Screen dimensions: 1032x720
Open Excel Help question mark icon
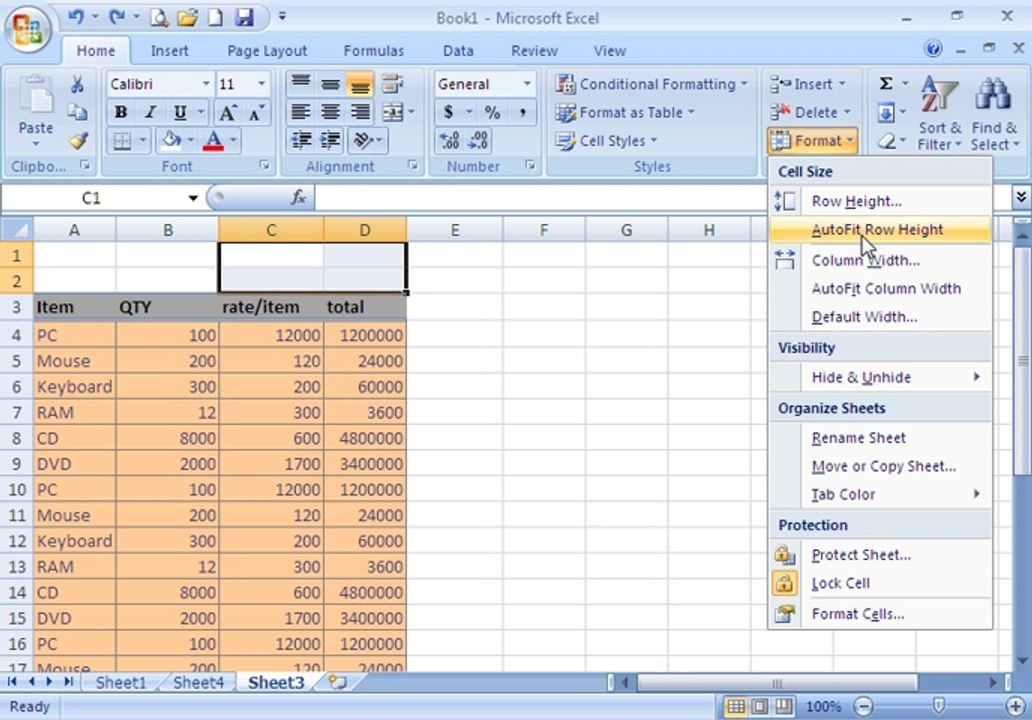point(933,49)
